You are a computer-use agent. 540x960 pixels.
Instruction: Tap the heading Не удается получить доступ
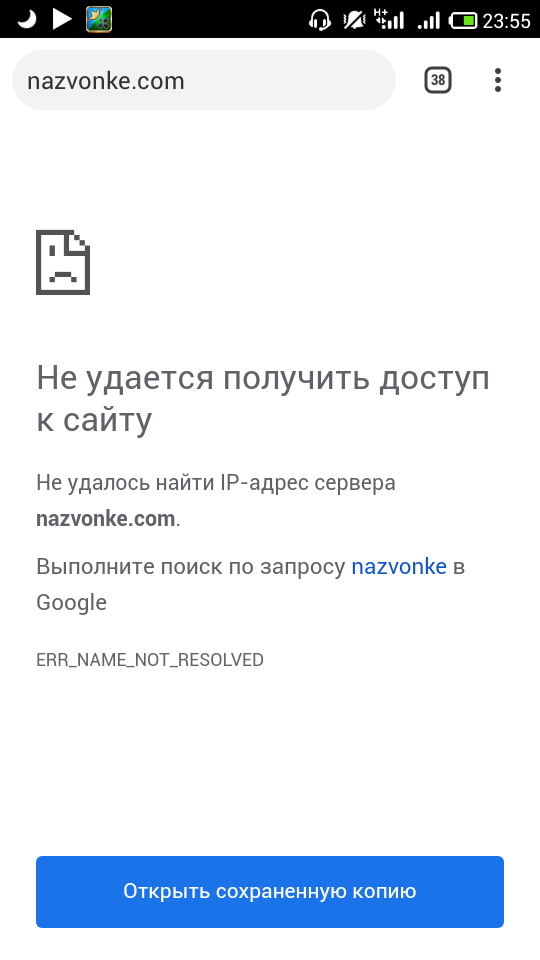click(x=263, y=378)
